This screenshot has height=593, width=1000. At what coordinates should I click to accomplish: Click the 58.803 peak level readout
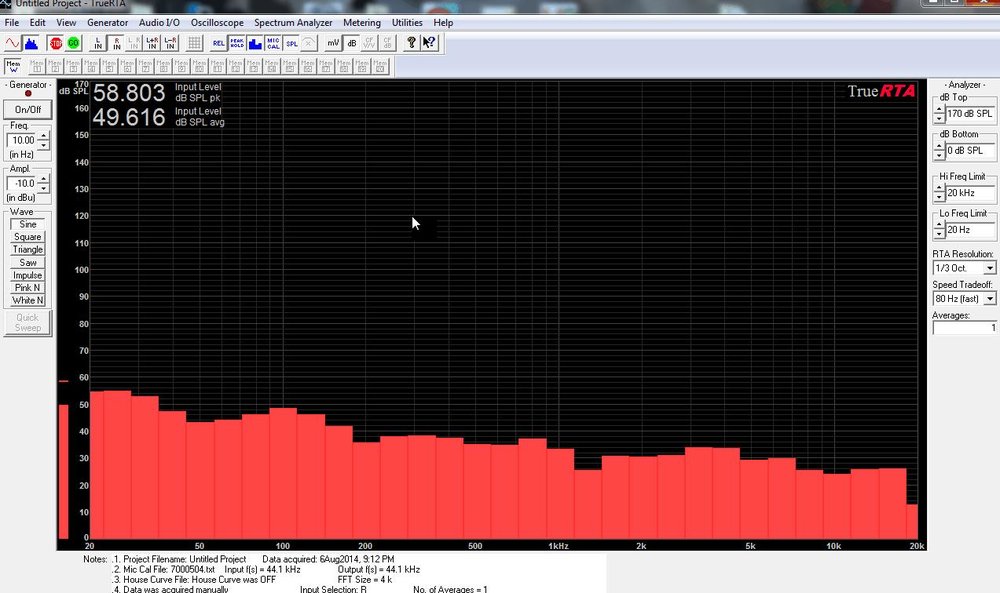point(129,93)
